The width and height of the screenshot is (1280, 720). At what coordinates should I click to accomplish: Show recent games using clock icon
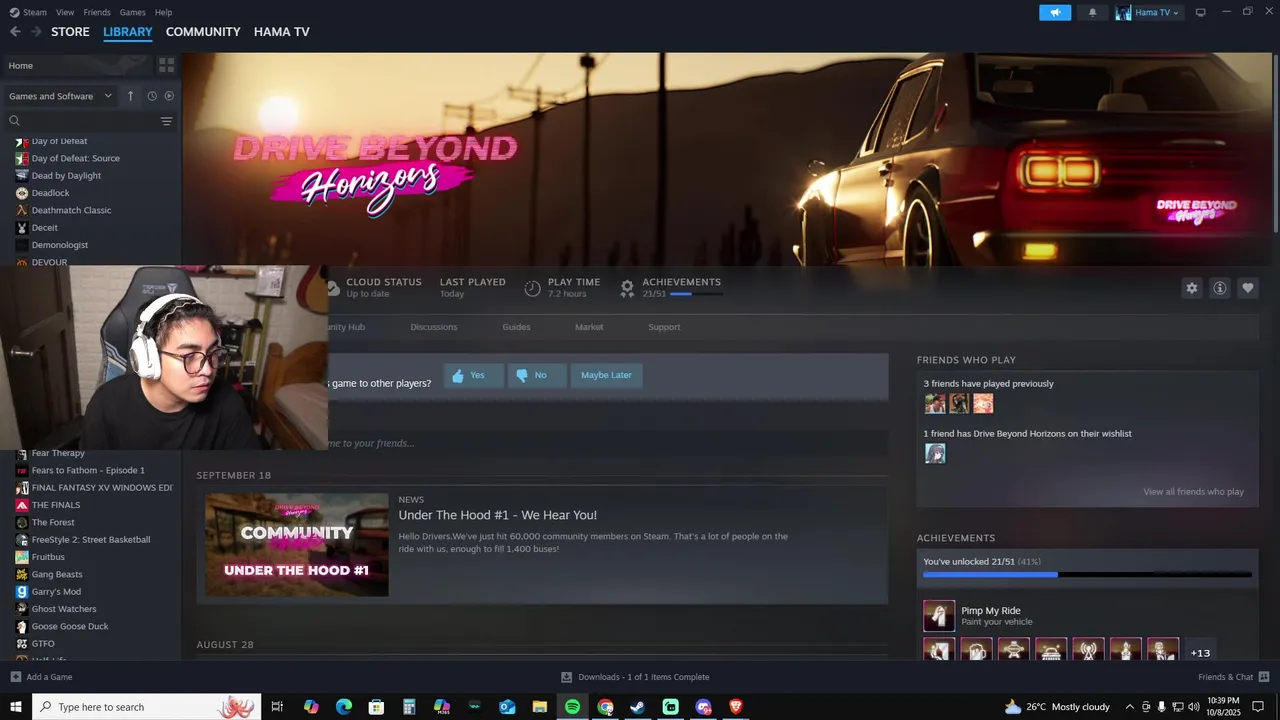pos(152,96)
